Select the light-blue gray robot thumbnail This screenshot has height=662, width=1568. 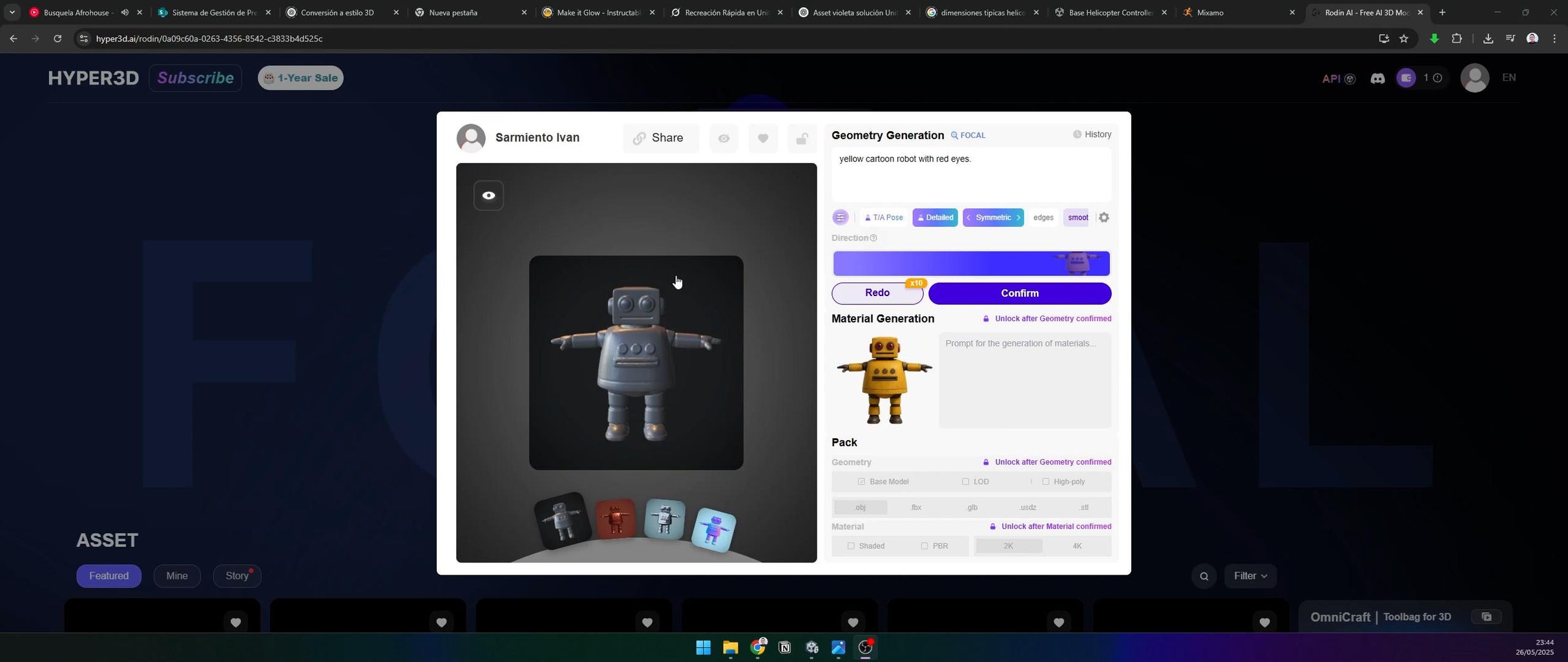pos(665,518)
